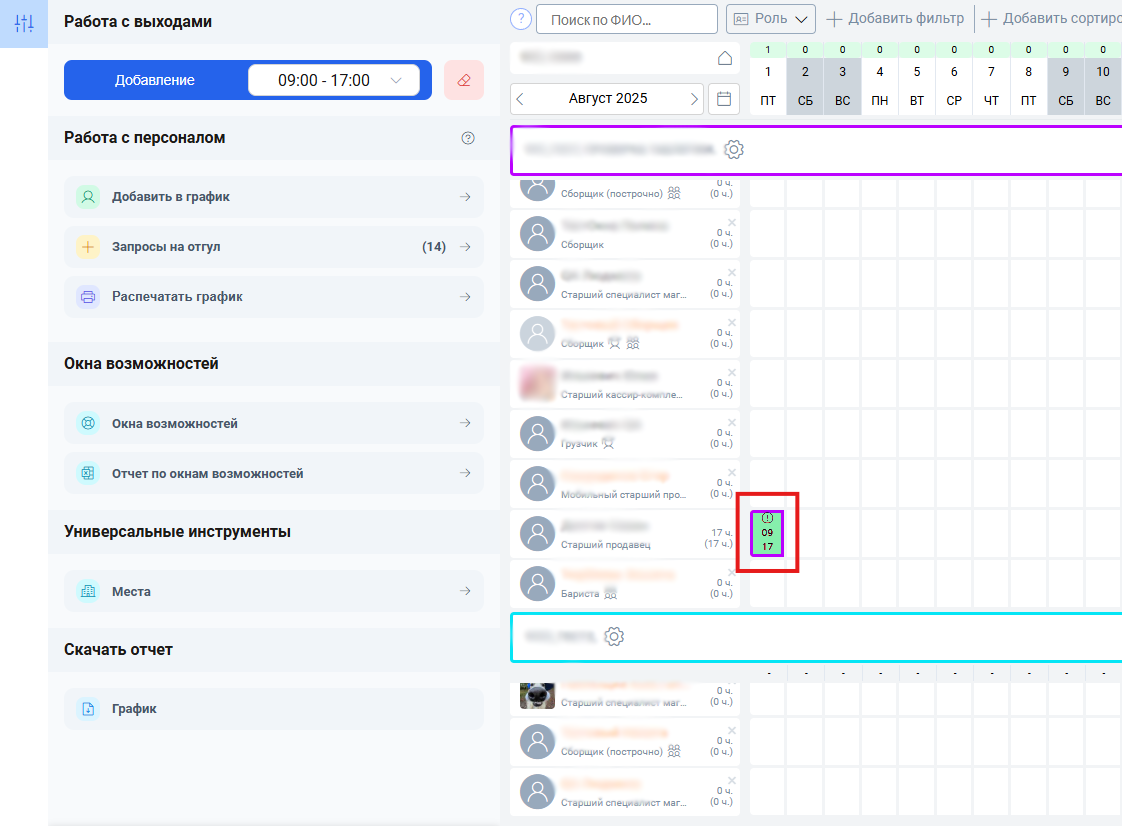Viewport: 1122px width, 826px height.
Task: Click the 17 ч. hours value
Action: click(721, 533)
